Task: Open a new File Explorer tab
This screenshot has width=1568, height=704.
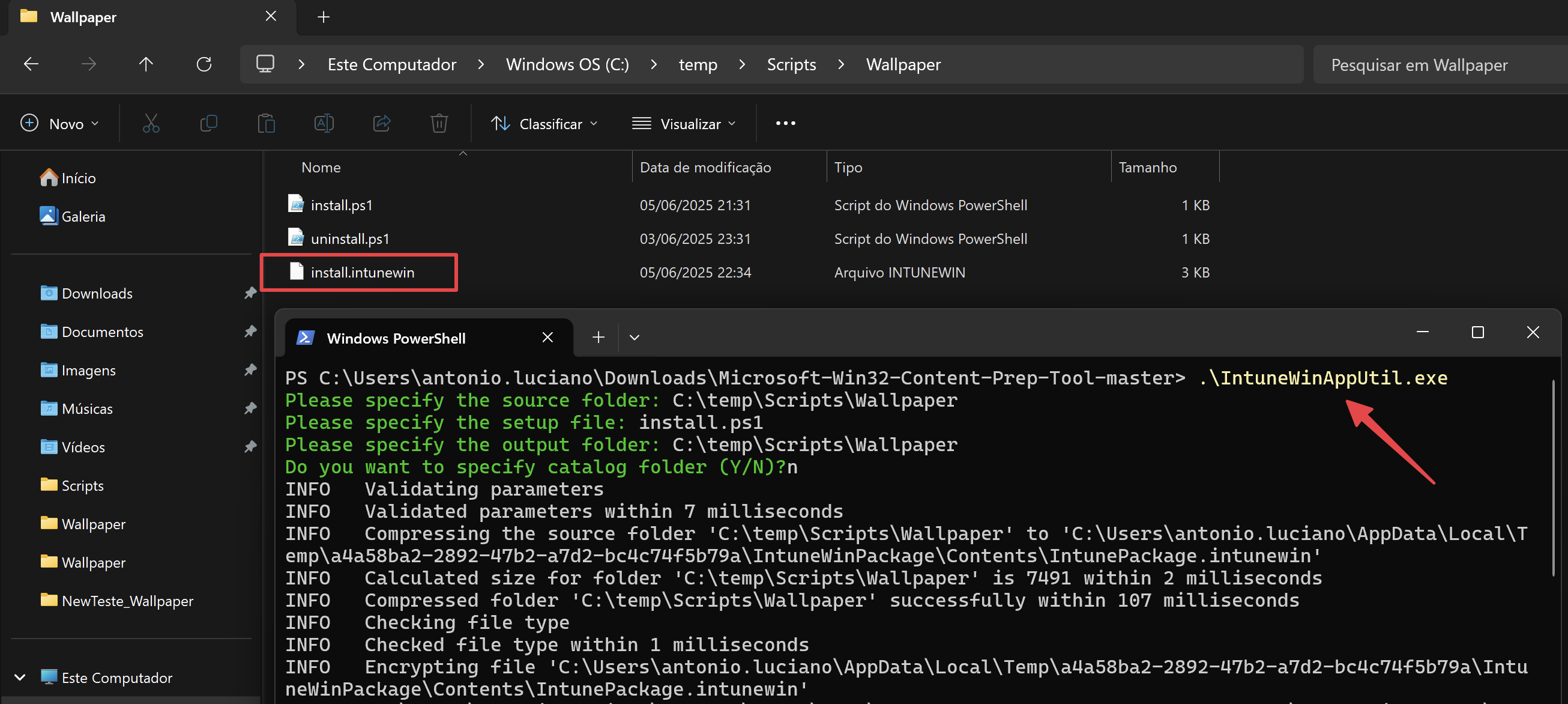Action: pos(324,17)
